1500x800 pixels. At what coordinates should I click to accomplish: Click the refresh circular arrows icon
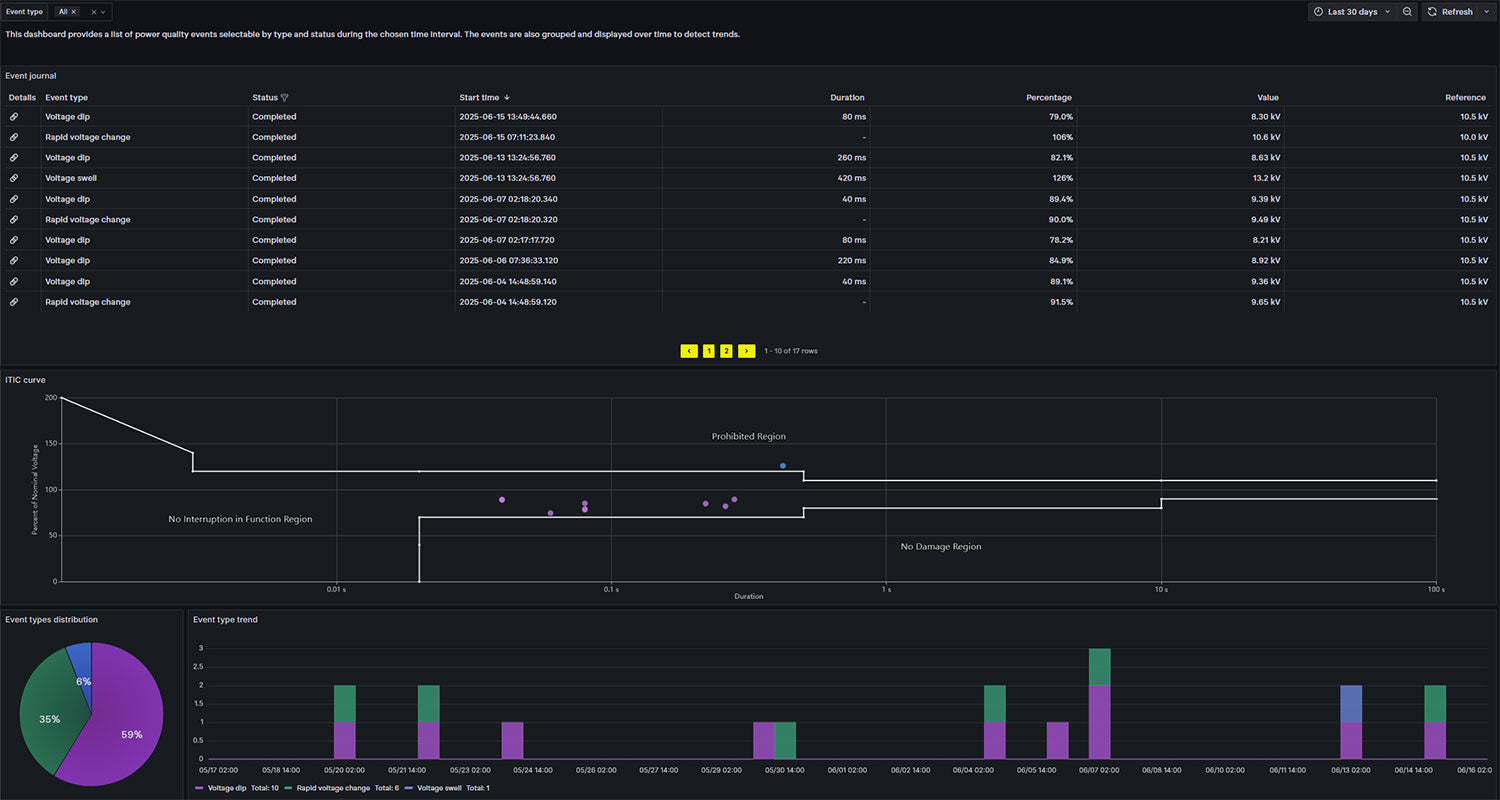coord(1433,12)
